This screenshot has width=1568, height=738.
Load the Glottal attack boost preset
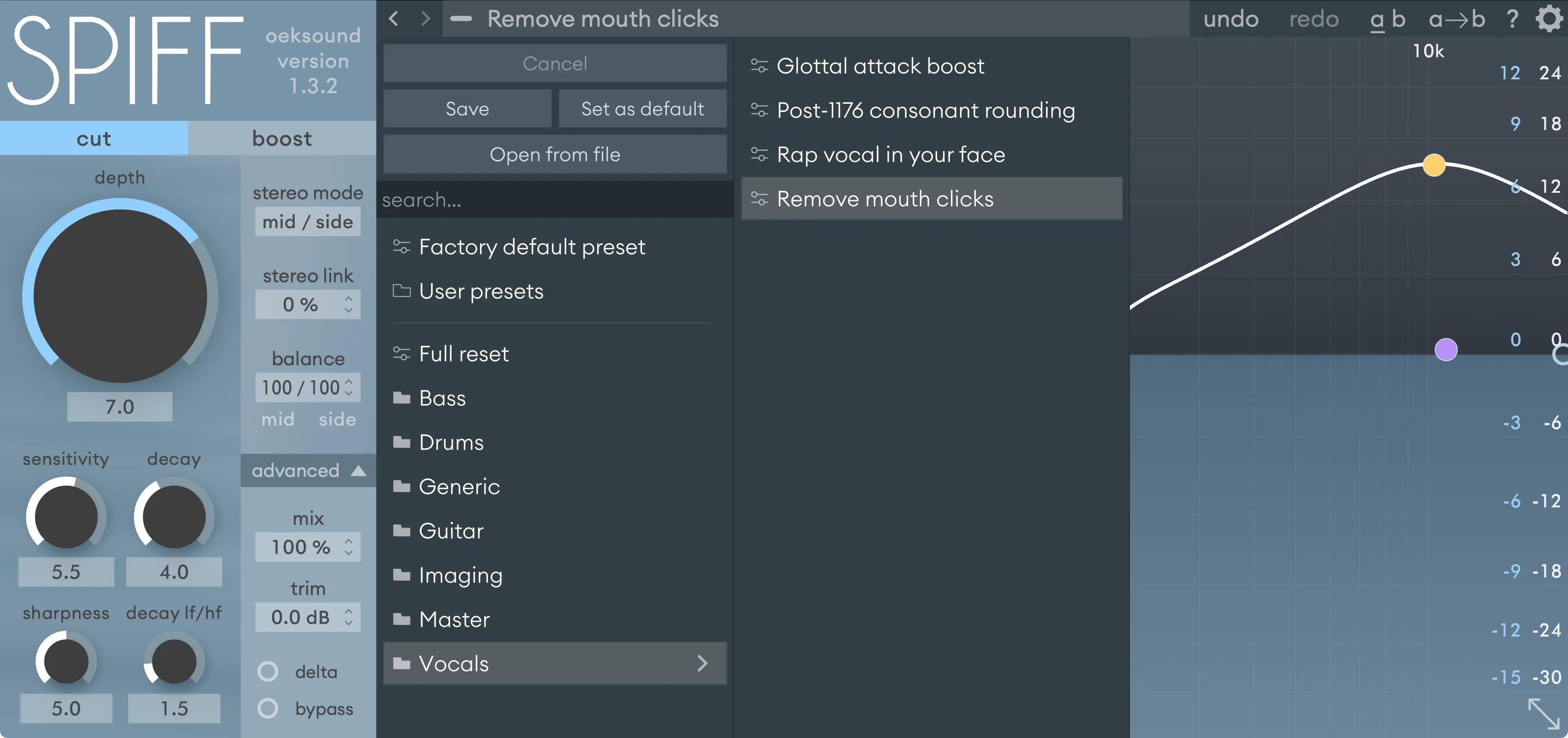[881, 65]
